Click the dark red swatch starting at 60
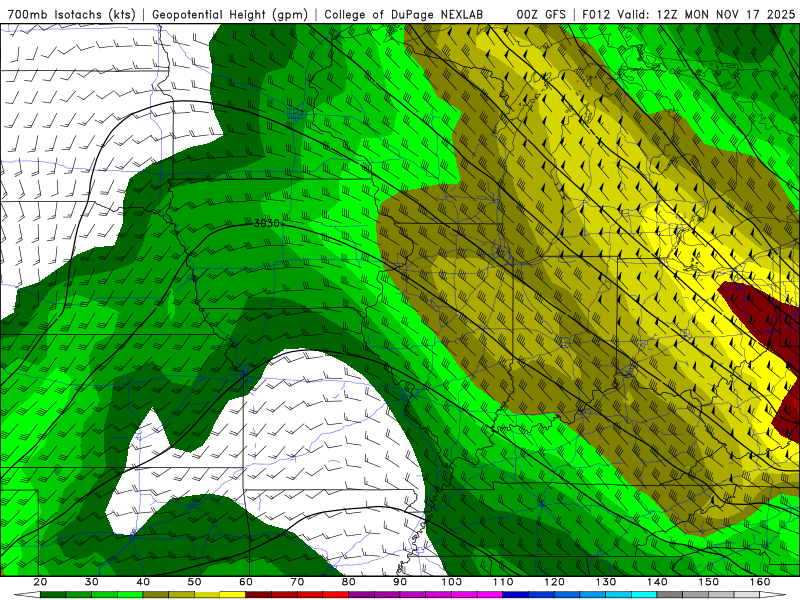The height and width of the screenshot is (600, 800). 259,595
